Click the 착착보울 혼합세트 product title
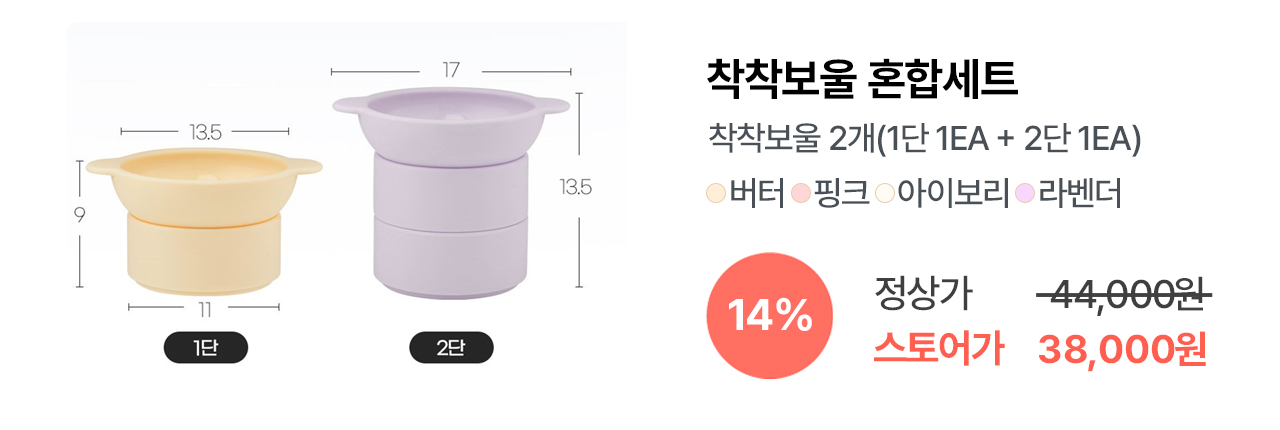 862,79
